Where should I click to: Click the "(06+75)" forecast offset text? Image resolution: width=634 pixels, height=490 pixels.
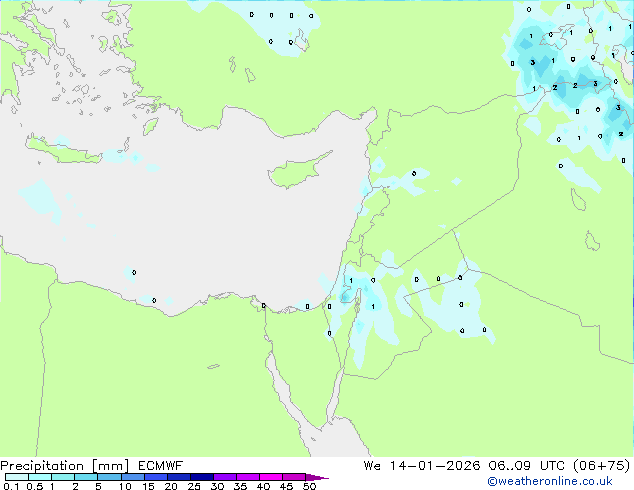click(602, 466)
